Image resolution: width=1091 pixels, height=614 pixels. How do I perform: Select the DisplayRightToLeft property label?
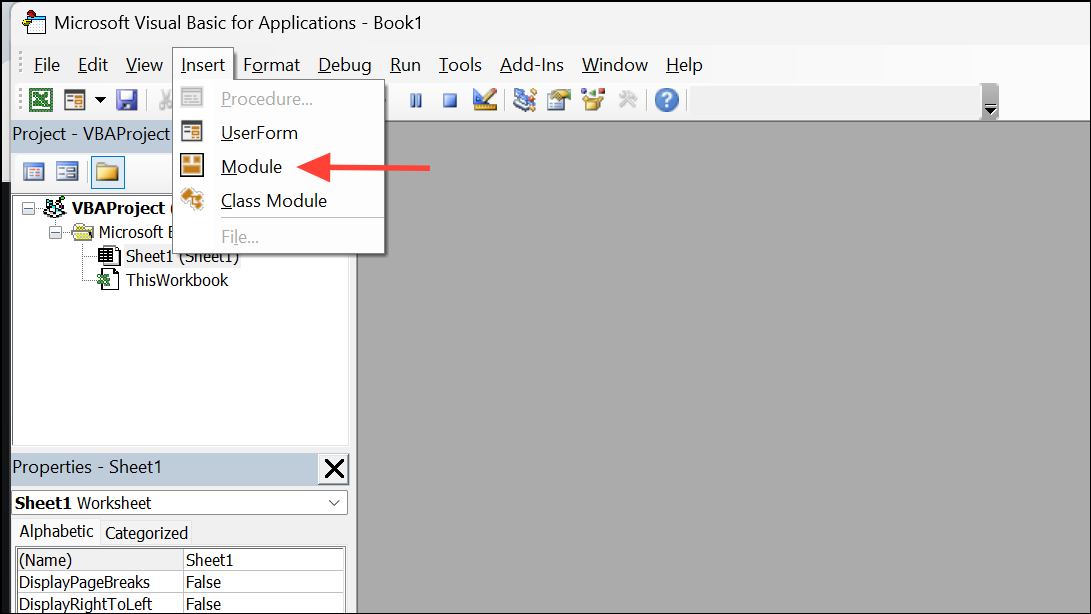pyautogui.click(x=99, y=604)
